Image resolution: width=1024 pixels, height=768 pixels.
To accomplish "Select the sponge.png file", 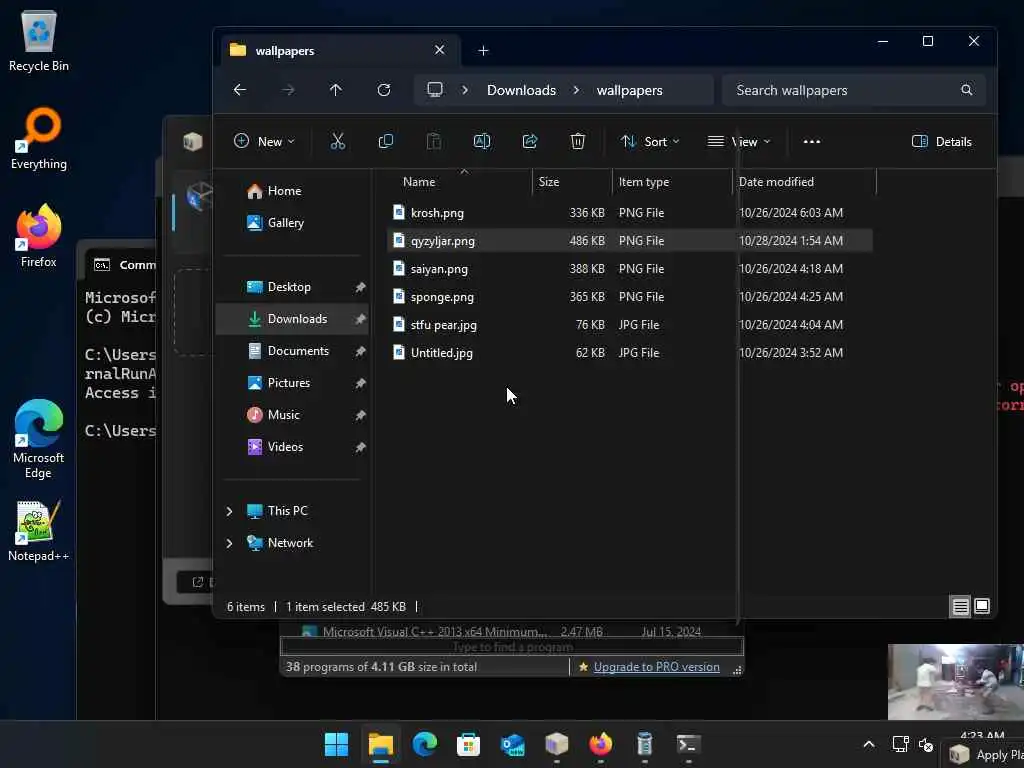I will click(x=630, y=297).
